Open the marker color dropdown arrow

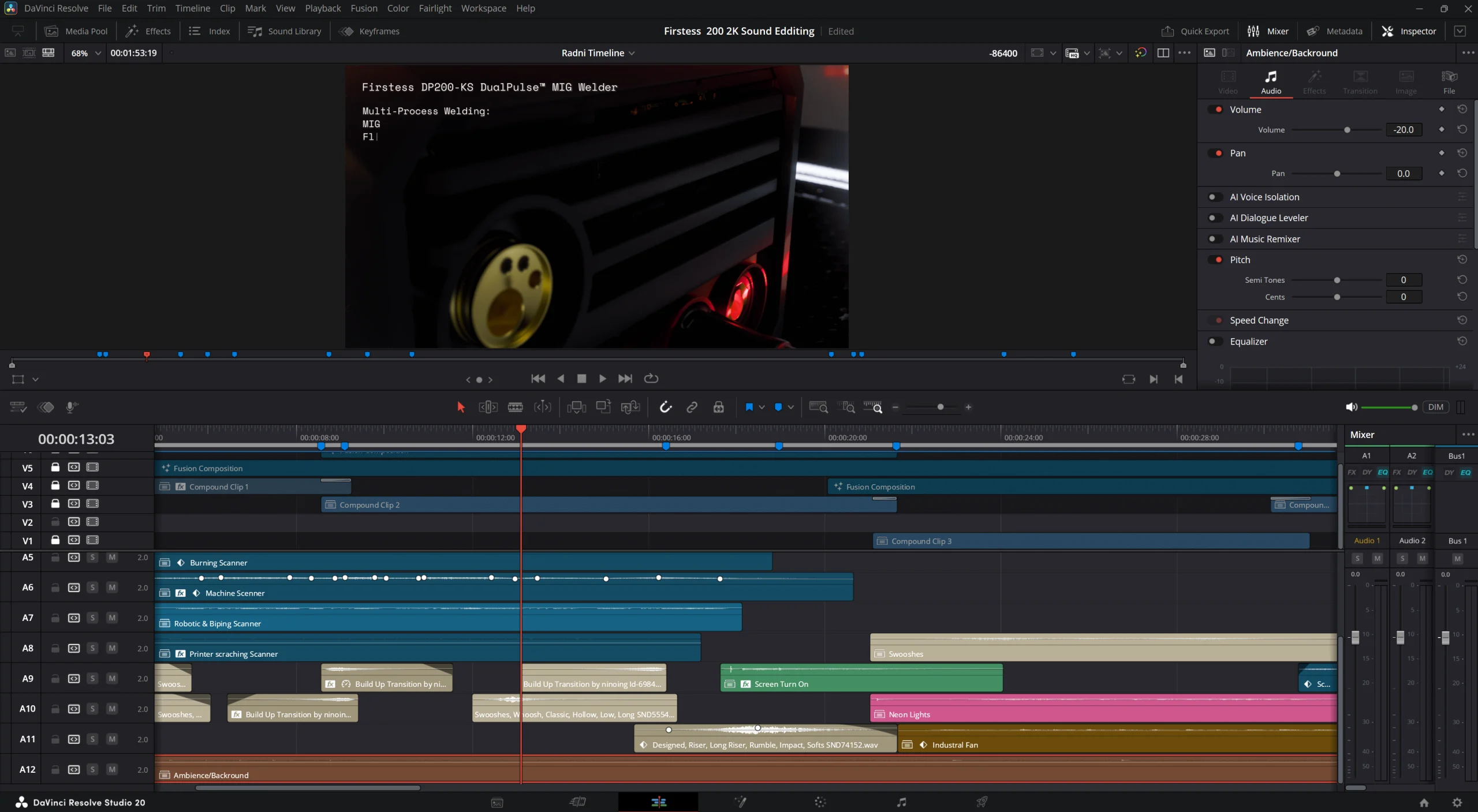(x=791, y=407)
